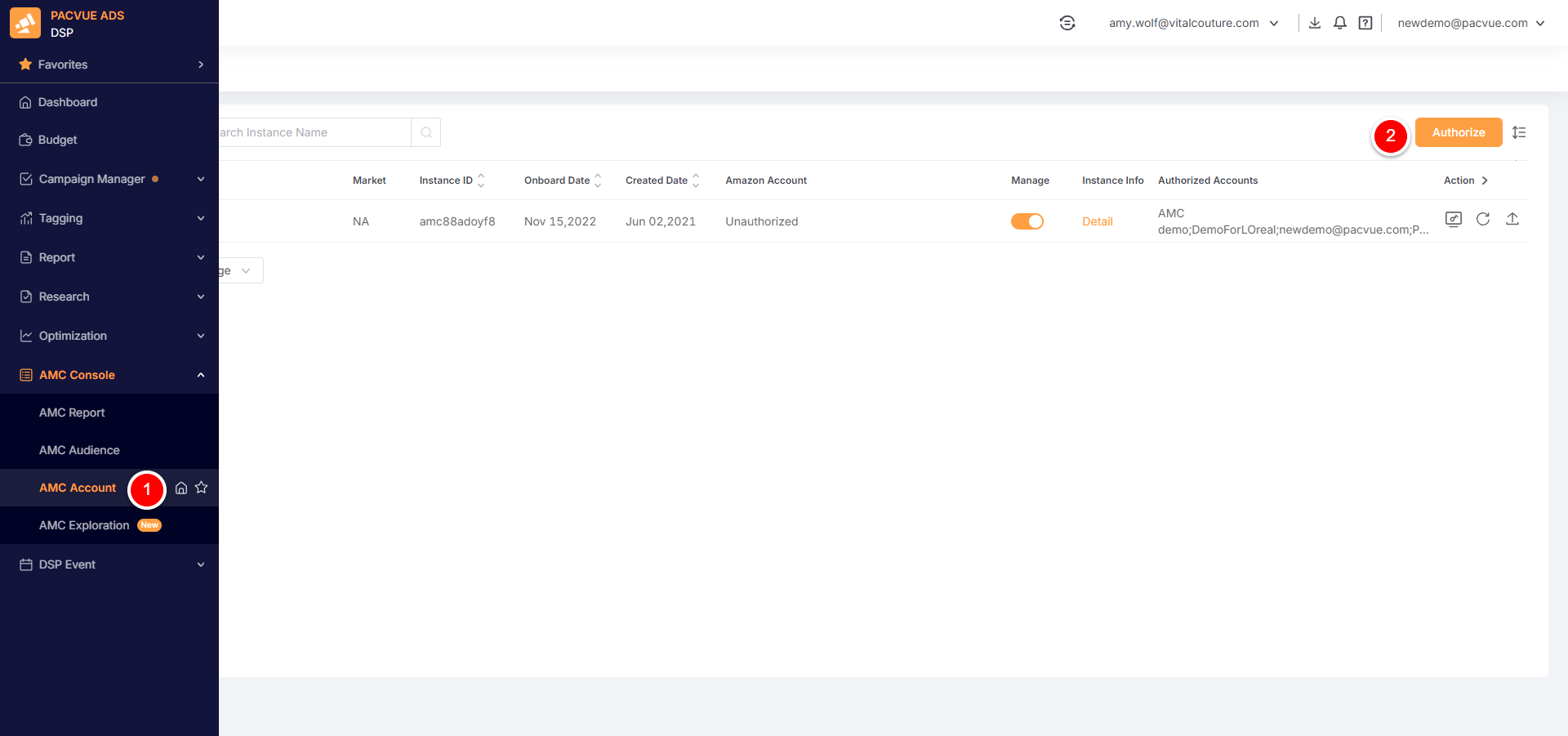Click the Campaign Manager checklist icon
Screen dimensions: 1568x736
point(26,179)
